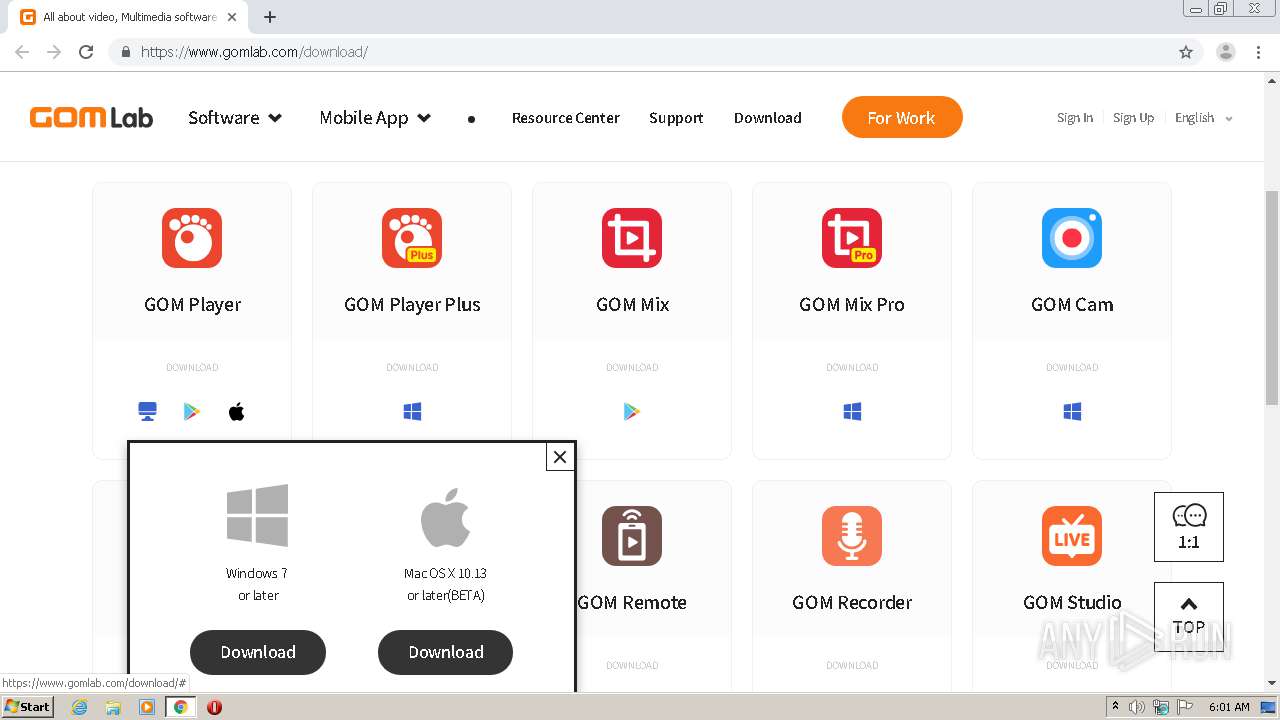1280x720 pixels.
Task: Click the GOM Mix Pro title text
Action: (852, 305)
